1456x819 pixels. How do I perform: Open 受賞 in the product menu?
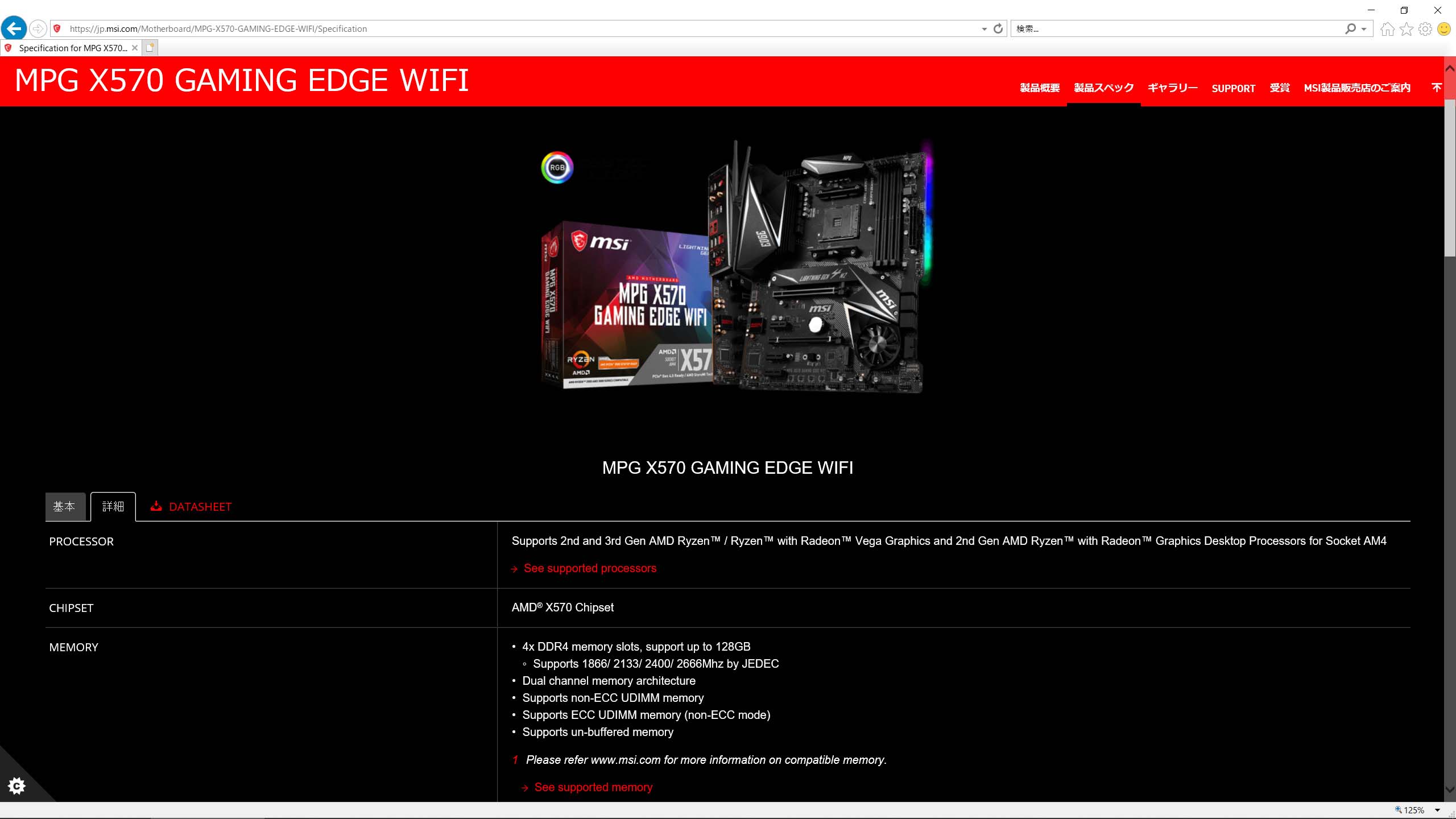1280,88
